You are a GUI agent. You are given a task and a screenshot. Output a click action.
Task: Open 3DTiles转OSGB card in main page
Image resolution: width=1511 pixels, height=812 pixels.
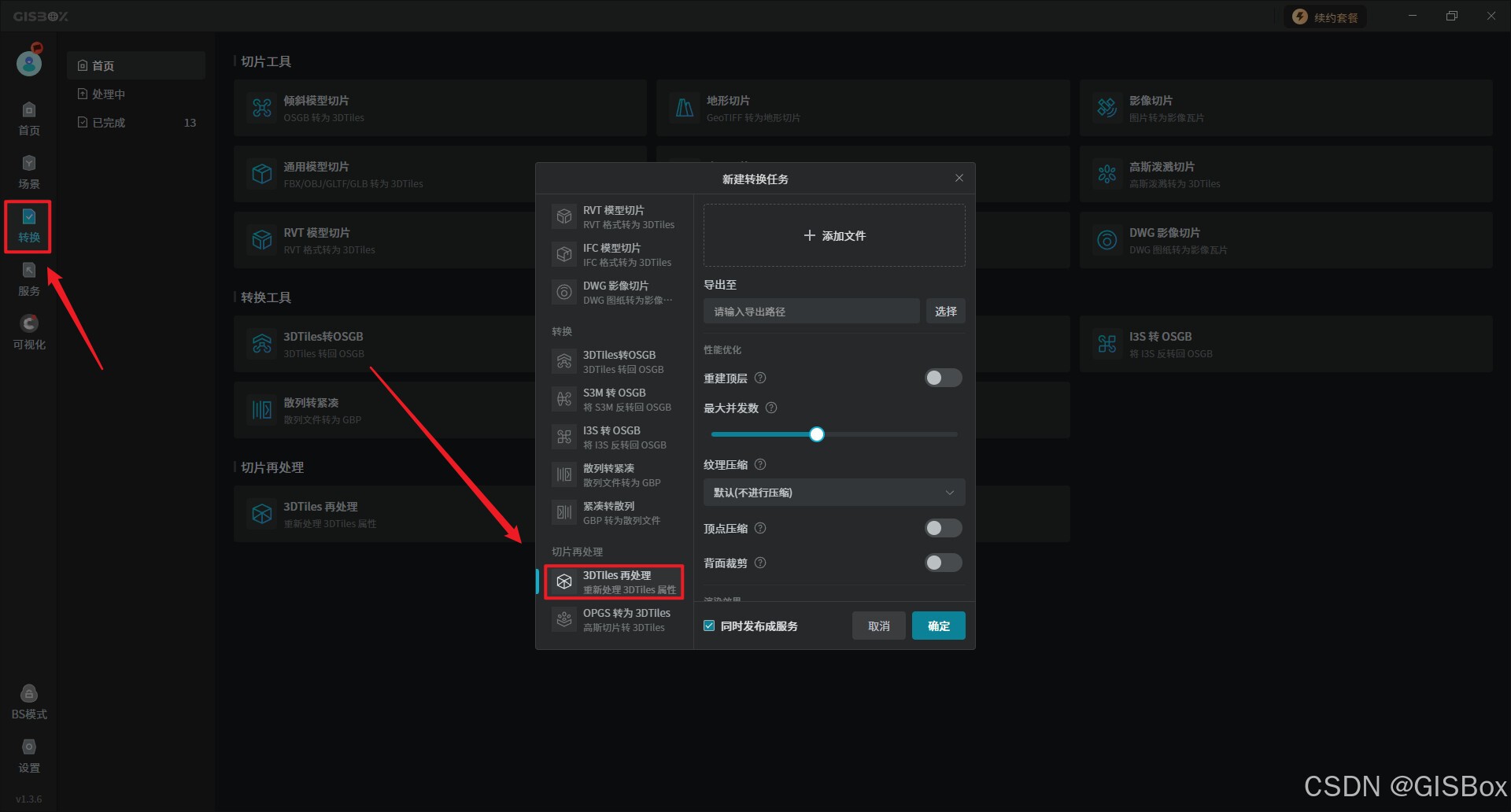[x=384, y=344]
